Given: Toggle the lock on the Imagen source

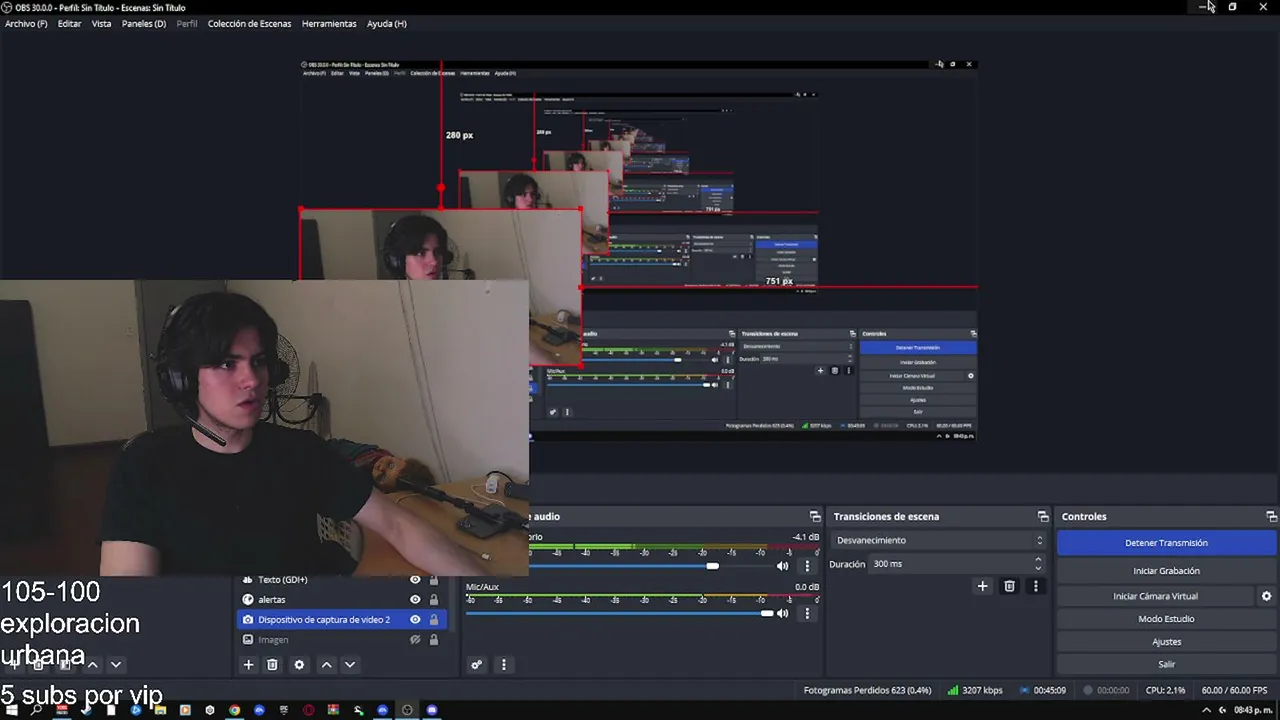Looking at the screenshot, I should tap(434, 640).
